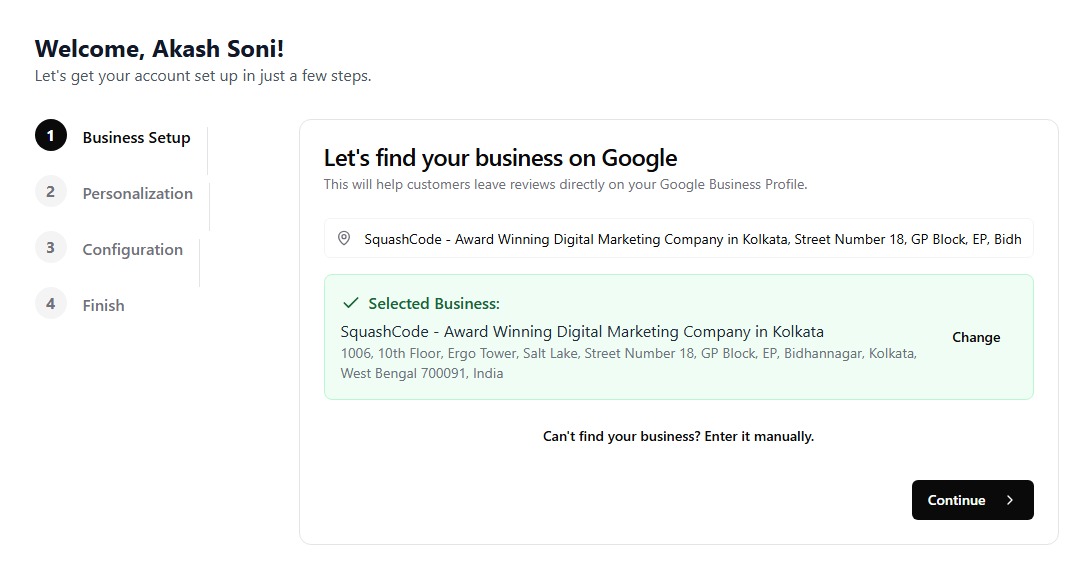Focus the business search input field
The height and width of the screenshot is (577, 1081).
click(690, 239)
